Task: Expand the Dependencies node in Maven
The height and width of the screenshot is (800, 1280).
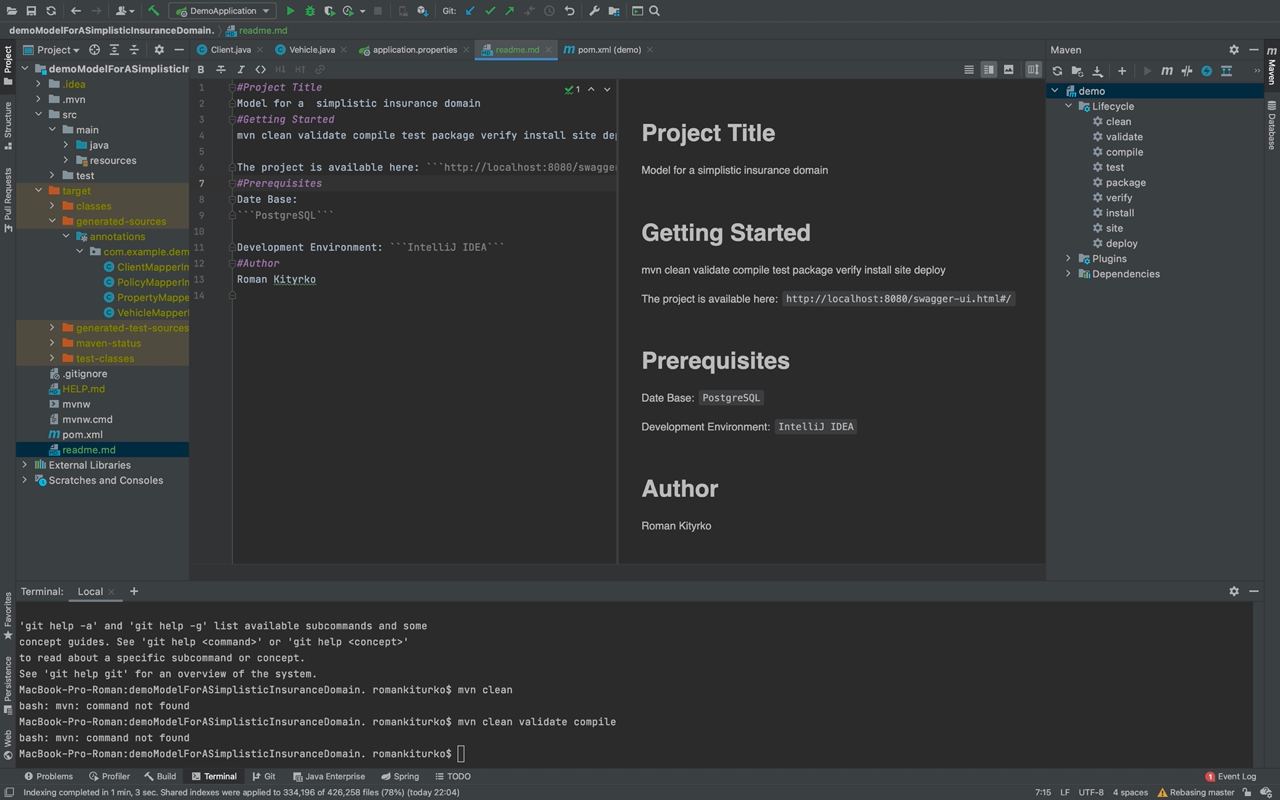Action: pos(1068,274)
